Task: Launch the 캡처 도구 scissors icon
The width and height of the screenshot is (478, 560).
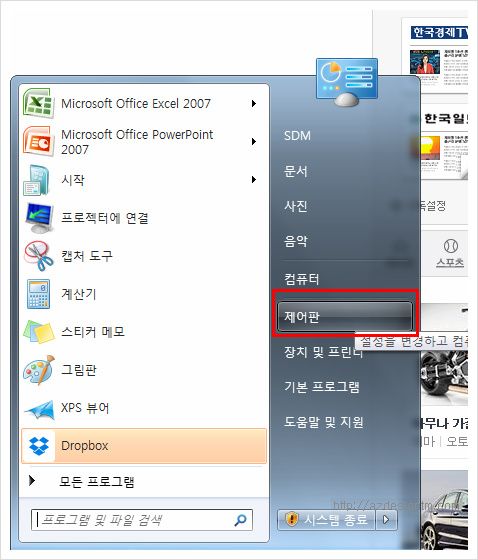Action: (x=39, y=256)
